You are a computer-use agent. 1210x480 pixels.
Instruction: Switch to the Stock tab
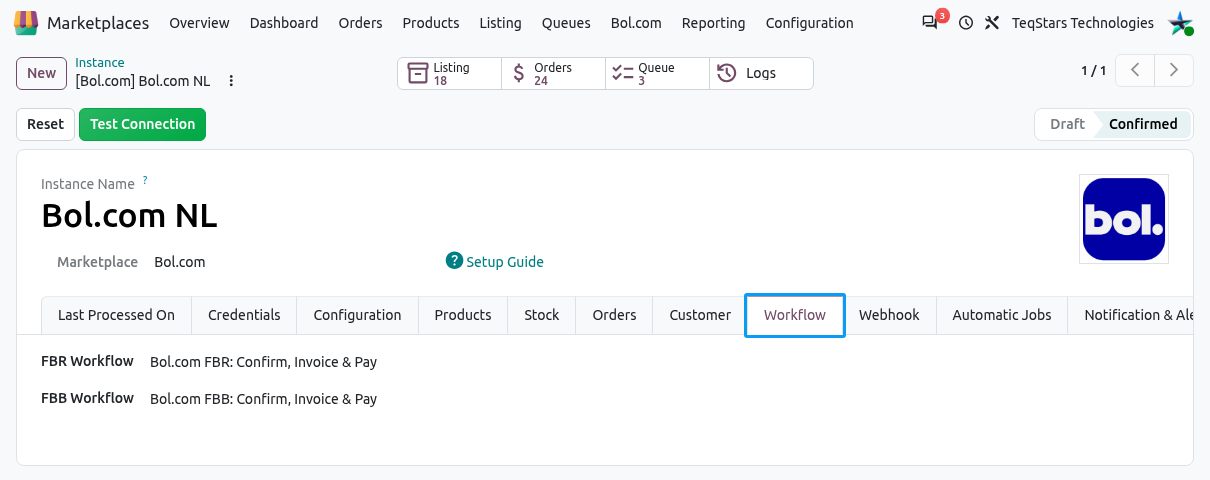(x=542, y=315)
